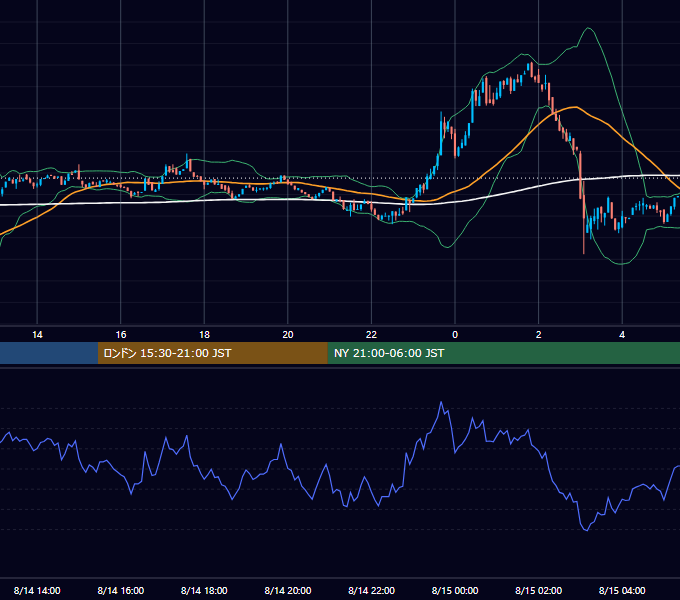680x600 pixels.
Task: Click the '16' hour label on price chart axis
Action: (121, 335)
